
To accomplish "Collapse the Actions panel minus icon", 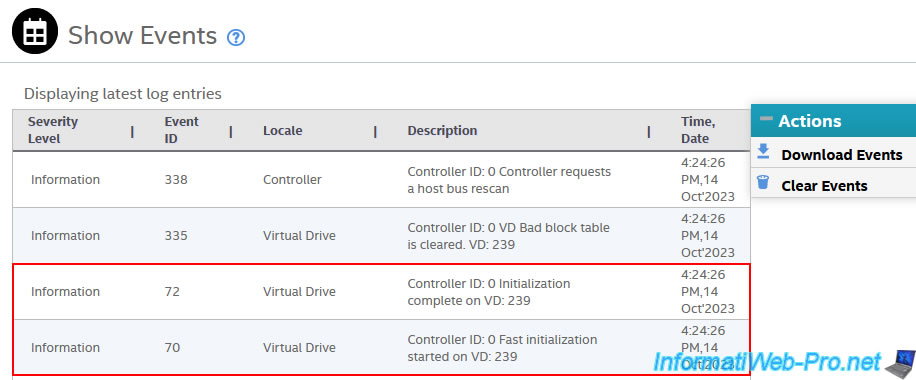I will (766, 119).
